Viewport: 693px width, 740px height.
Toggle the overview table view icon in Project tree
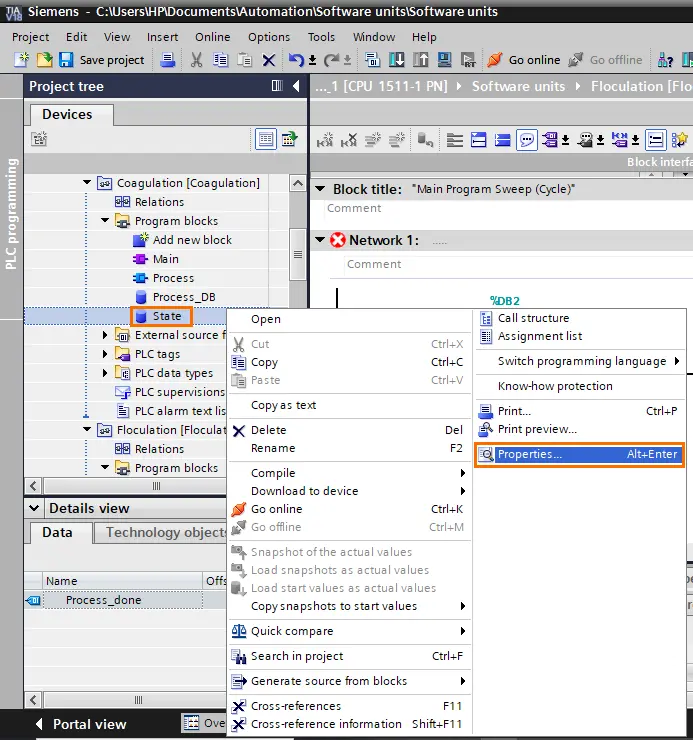pos(266,139)
